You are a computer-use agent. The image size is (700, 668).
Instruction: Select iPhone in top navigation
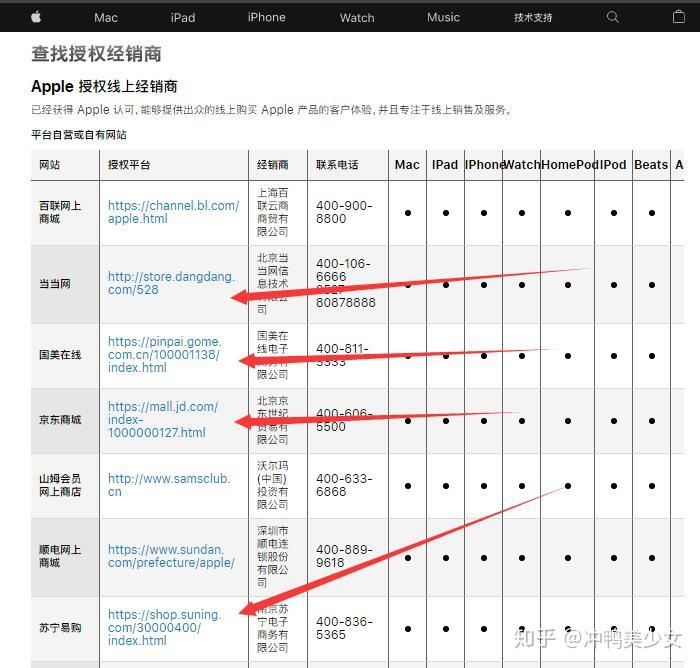pos(267,17)
